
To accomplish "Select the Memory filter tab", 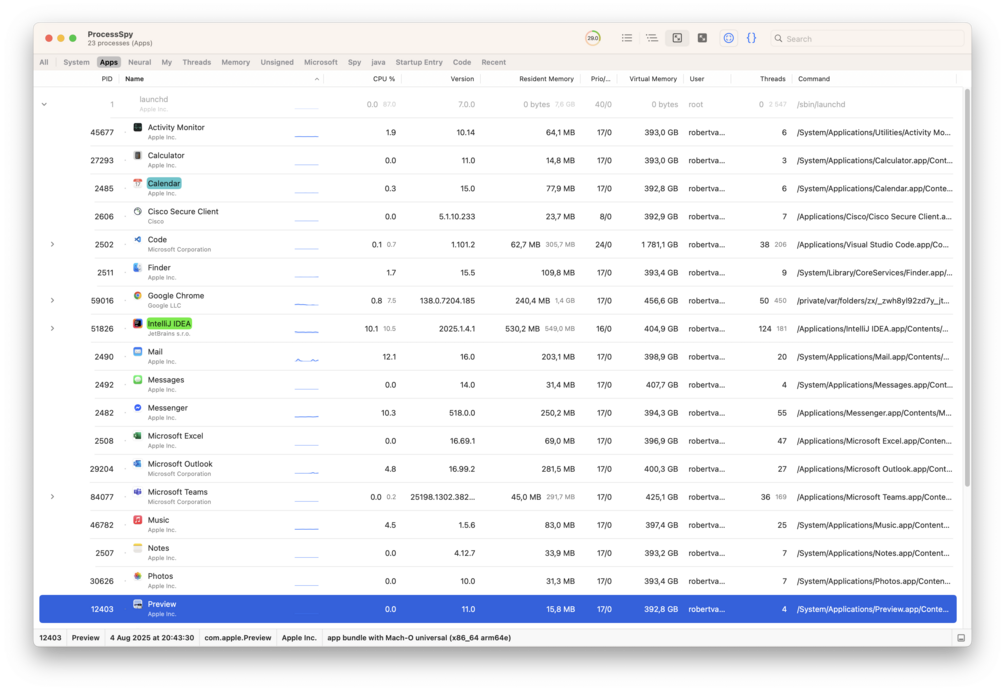I will coord(235,62).
